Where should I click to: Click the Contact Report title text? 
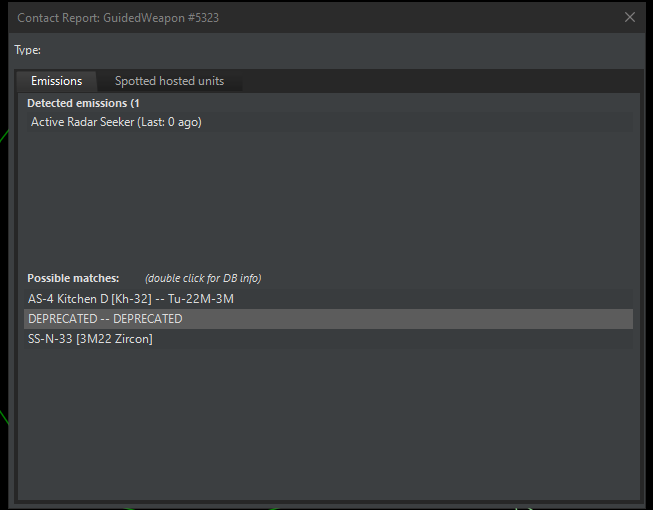58,18
